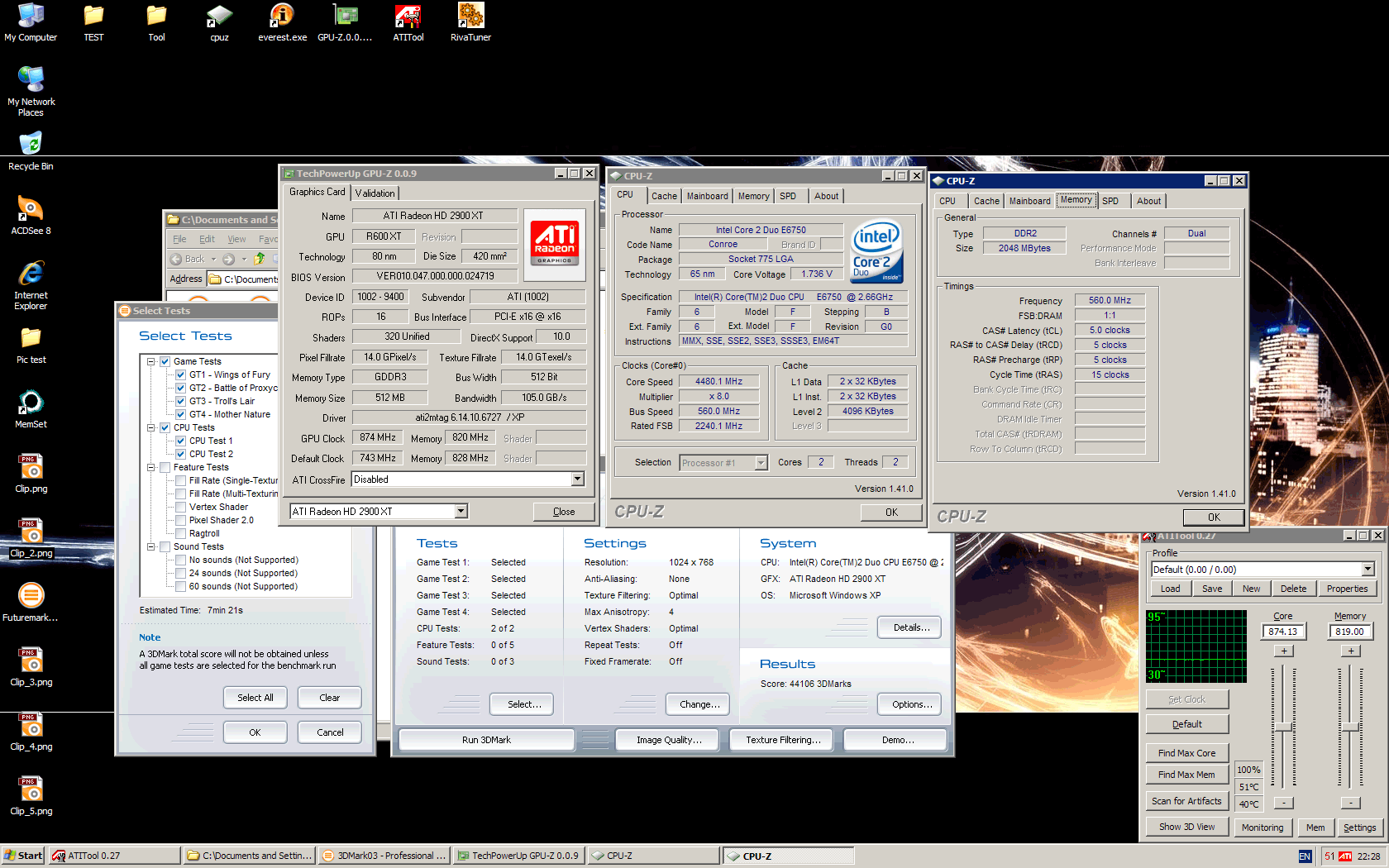The width and height of the screenshot is (1389, 868).
Task: Toggle GT1 - Wings of Fury checkbox
Action: point(181,374)
